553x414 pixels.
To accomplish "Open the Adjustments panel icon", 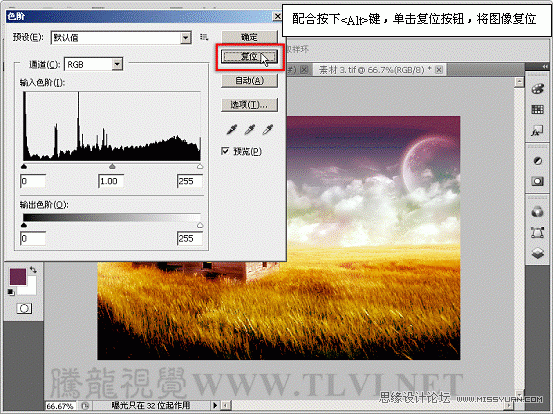I will [x=537, y=161].
